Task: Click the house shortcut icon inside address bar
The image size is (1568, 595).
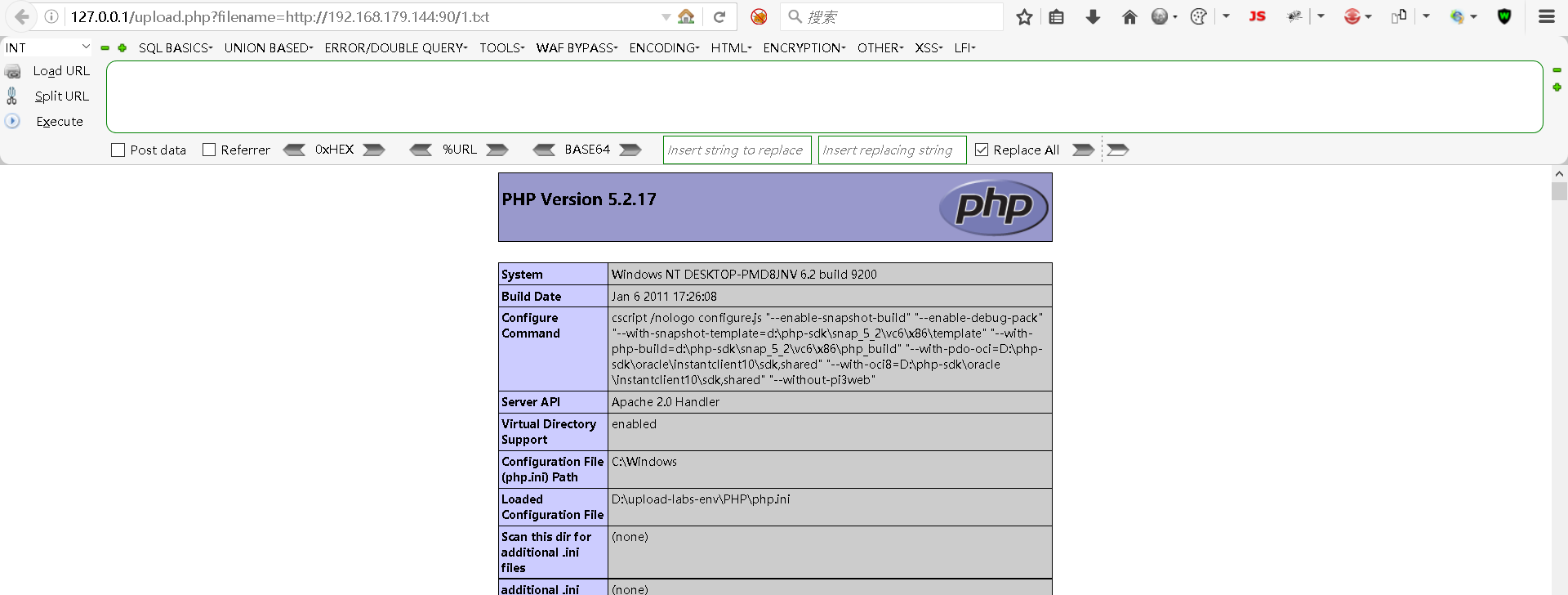Action: (x=687, y=16)
